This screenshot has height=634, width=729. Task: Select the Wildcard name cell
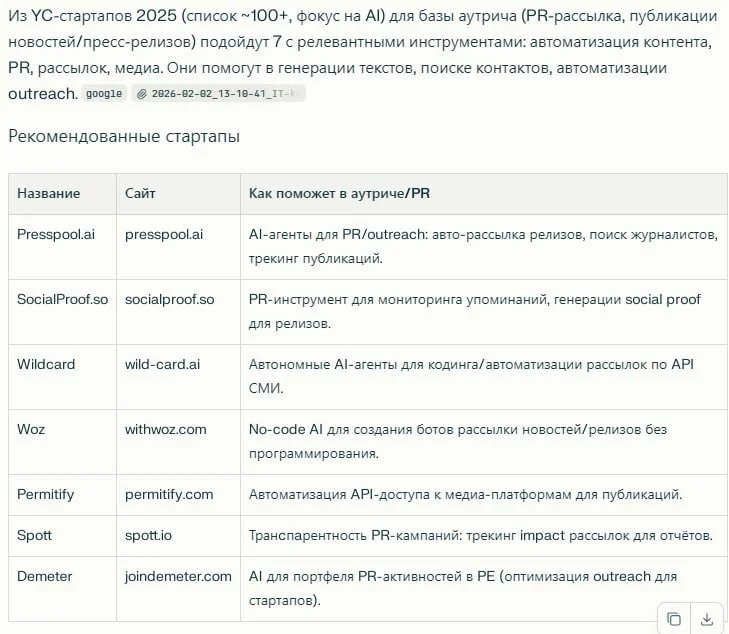tap(46, 364)
